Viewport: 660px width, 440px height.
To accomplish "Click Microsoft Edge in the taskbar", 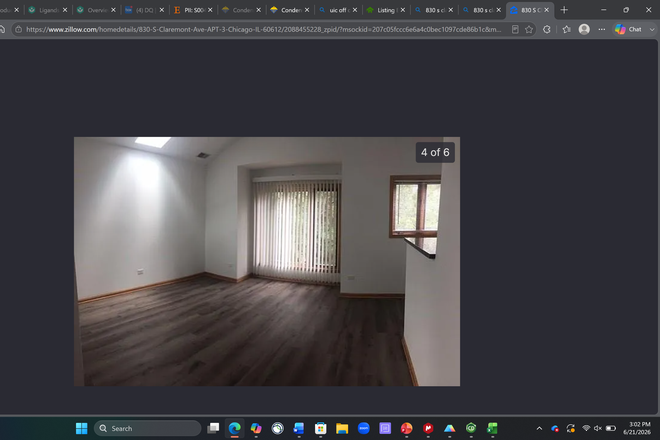I will (x=234, y=428).
